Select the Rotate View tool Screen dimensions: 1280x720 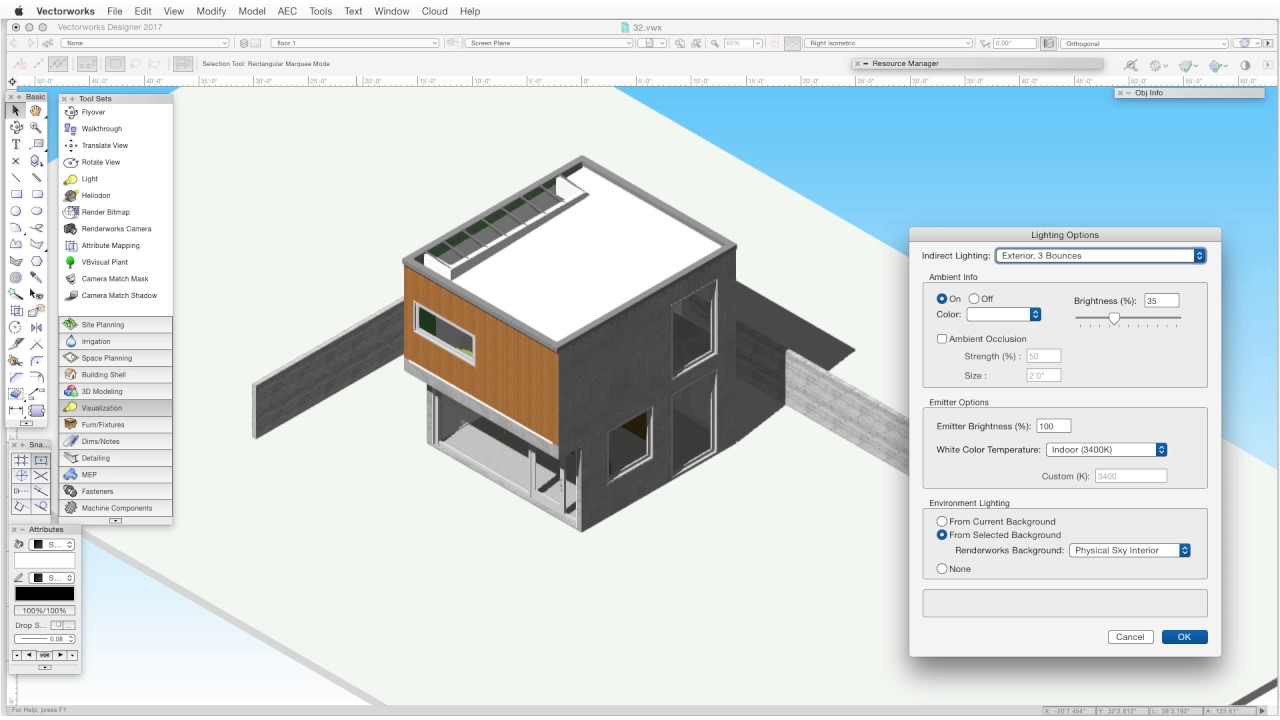[115, 162]
